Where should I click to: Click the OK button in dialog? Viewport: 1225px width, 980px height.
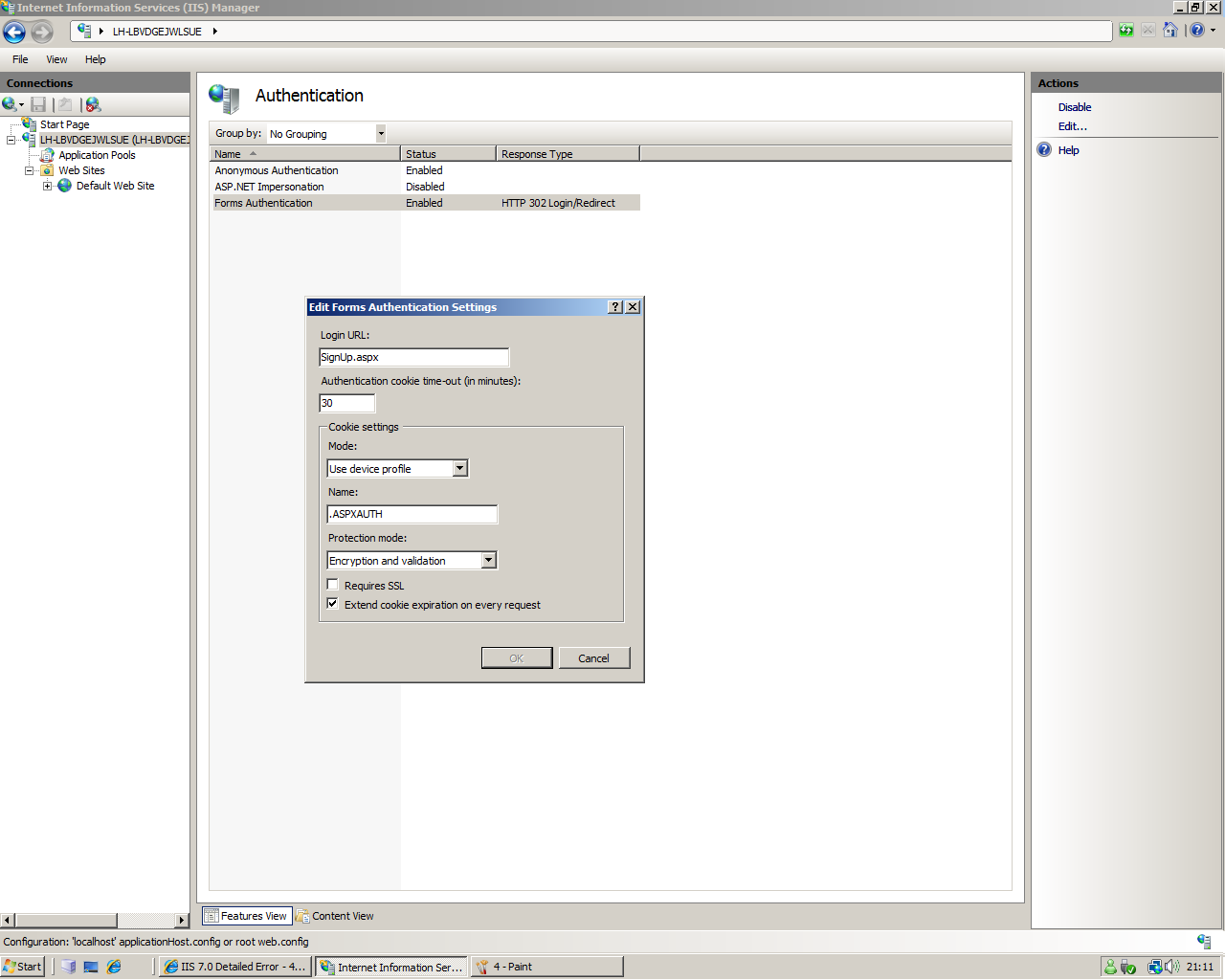(517, 658)
